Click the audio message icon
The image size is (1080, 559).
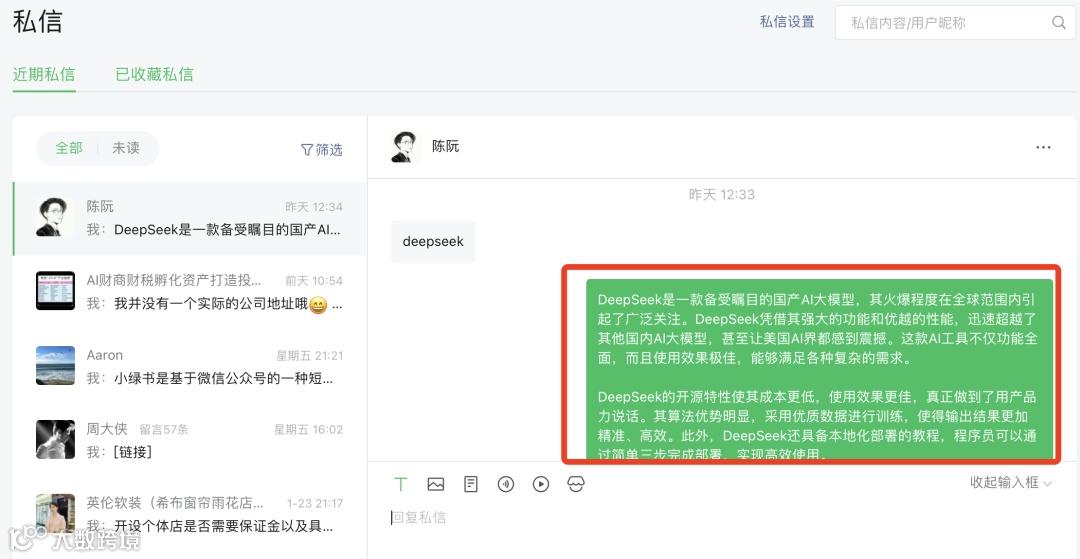point(506,484)
